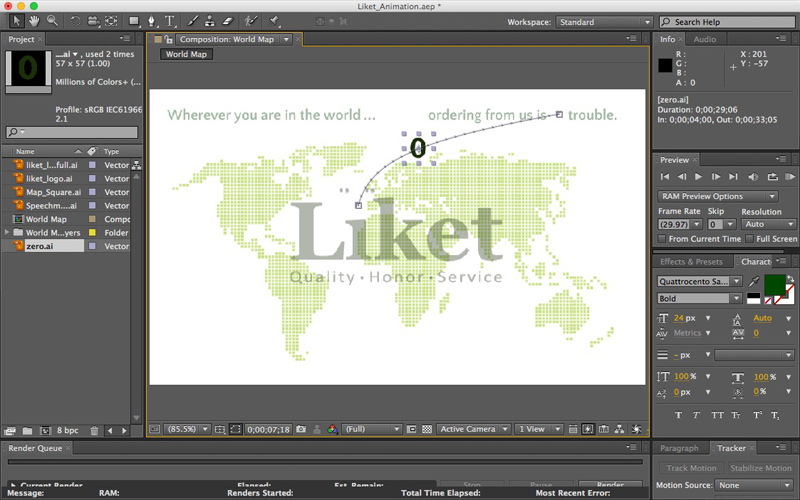
Task: Click the Track Motion button
Action: click(x=691, y=468)
